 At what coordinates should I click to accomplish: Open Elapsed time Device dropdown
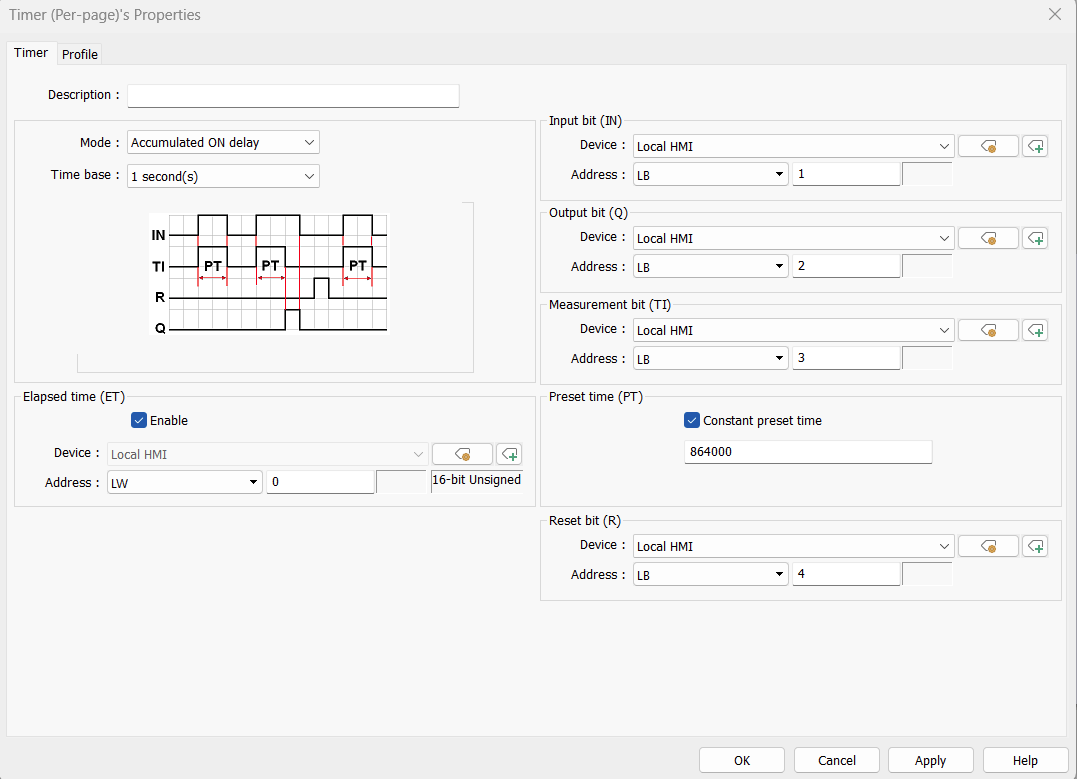268,454
